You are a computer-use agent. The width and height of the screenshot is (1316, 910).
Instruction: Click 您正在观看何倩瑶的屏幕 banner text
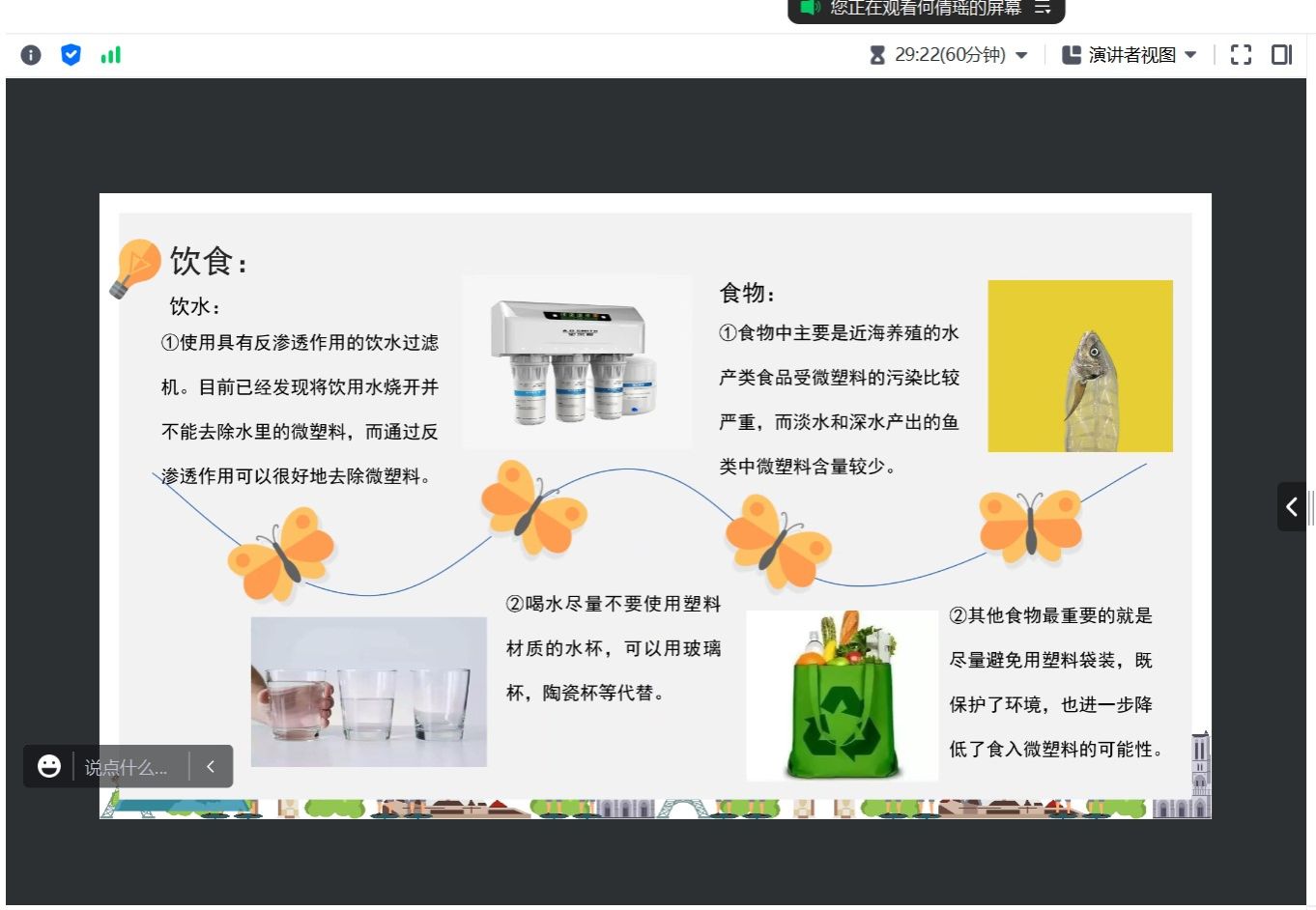[x=926, y=8]
